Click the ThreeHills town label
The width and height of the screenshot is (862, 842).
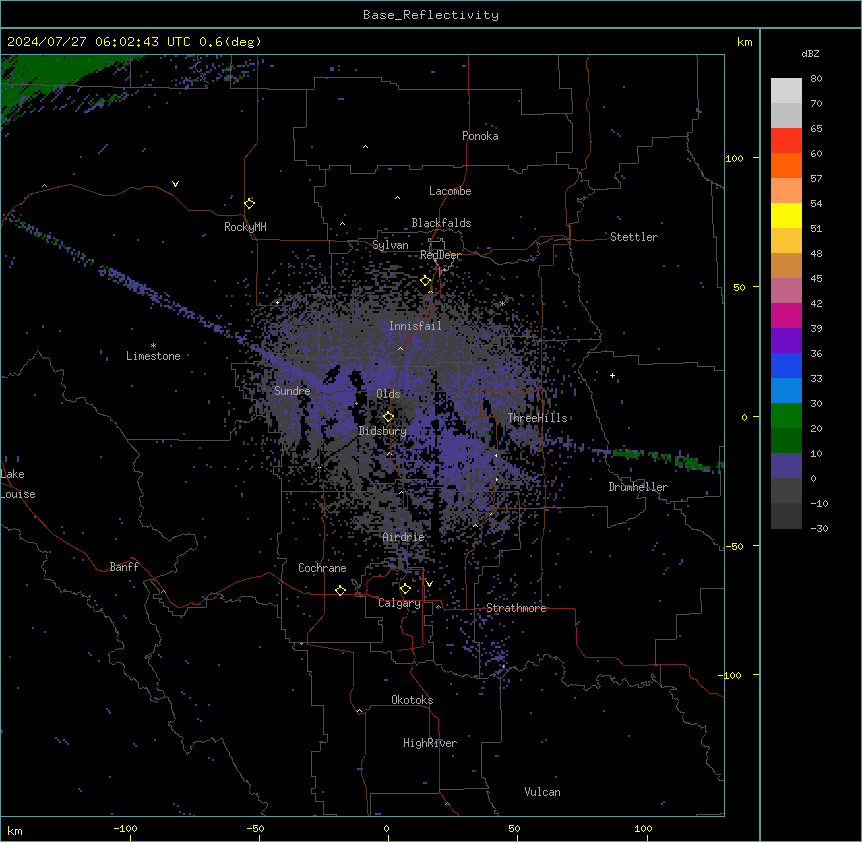pyautogui.click(x=537, y=418)
